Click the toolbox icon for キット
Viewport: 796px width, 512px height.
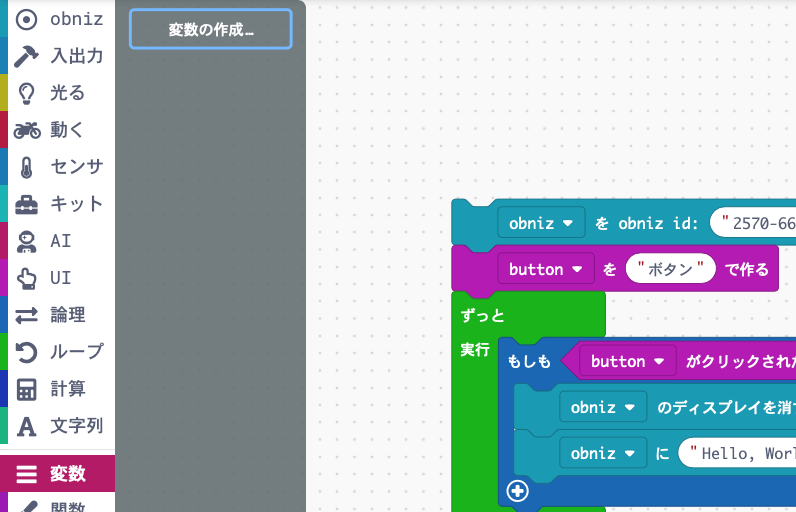tap(27, 204)
